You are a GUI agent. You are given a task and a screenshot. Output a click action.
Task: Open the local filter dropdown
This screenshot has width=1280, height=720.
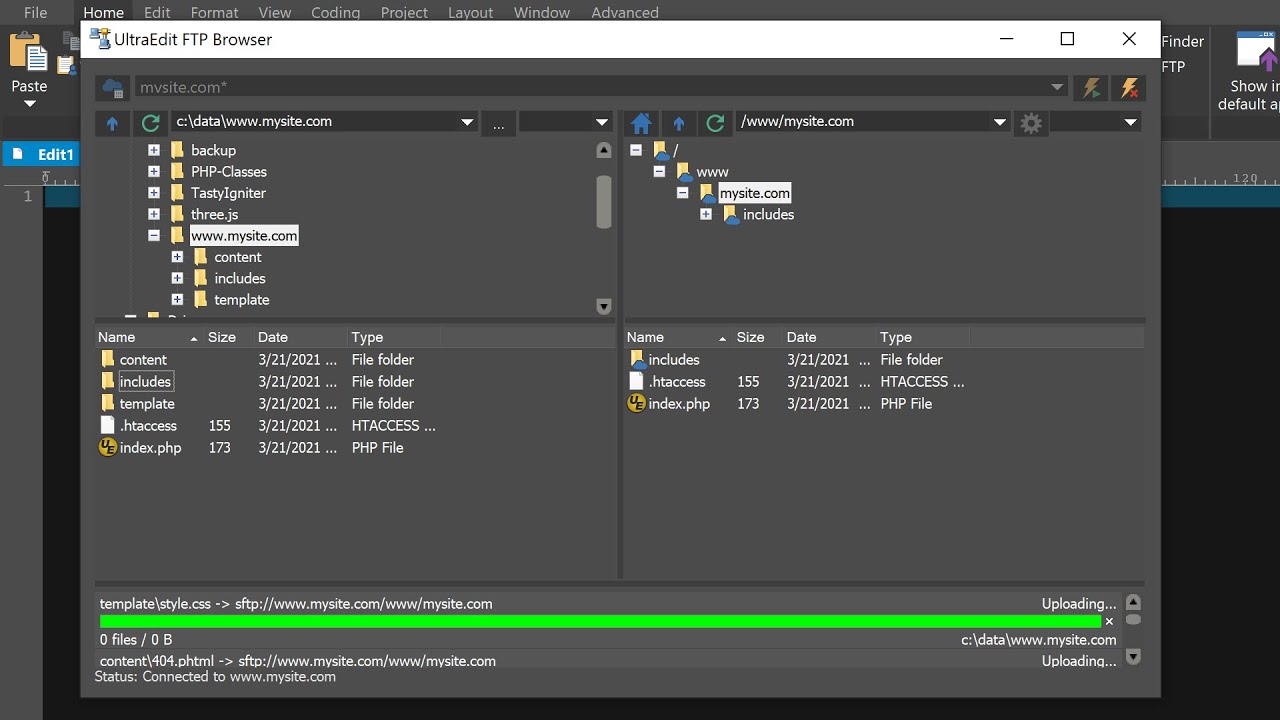(x=602, y=122)
